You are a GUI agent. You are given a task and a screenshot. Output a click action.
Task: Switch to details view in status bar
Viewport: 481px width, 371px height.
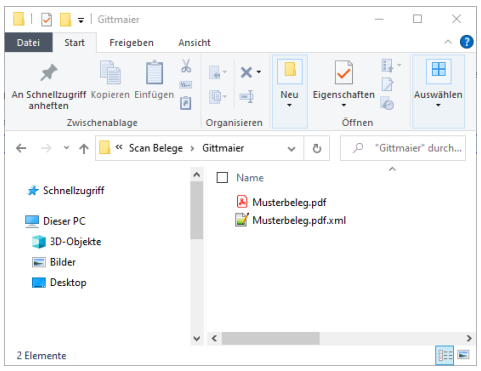[x=445, y=355]
